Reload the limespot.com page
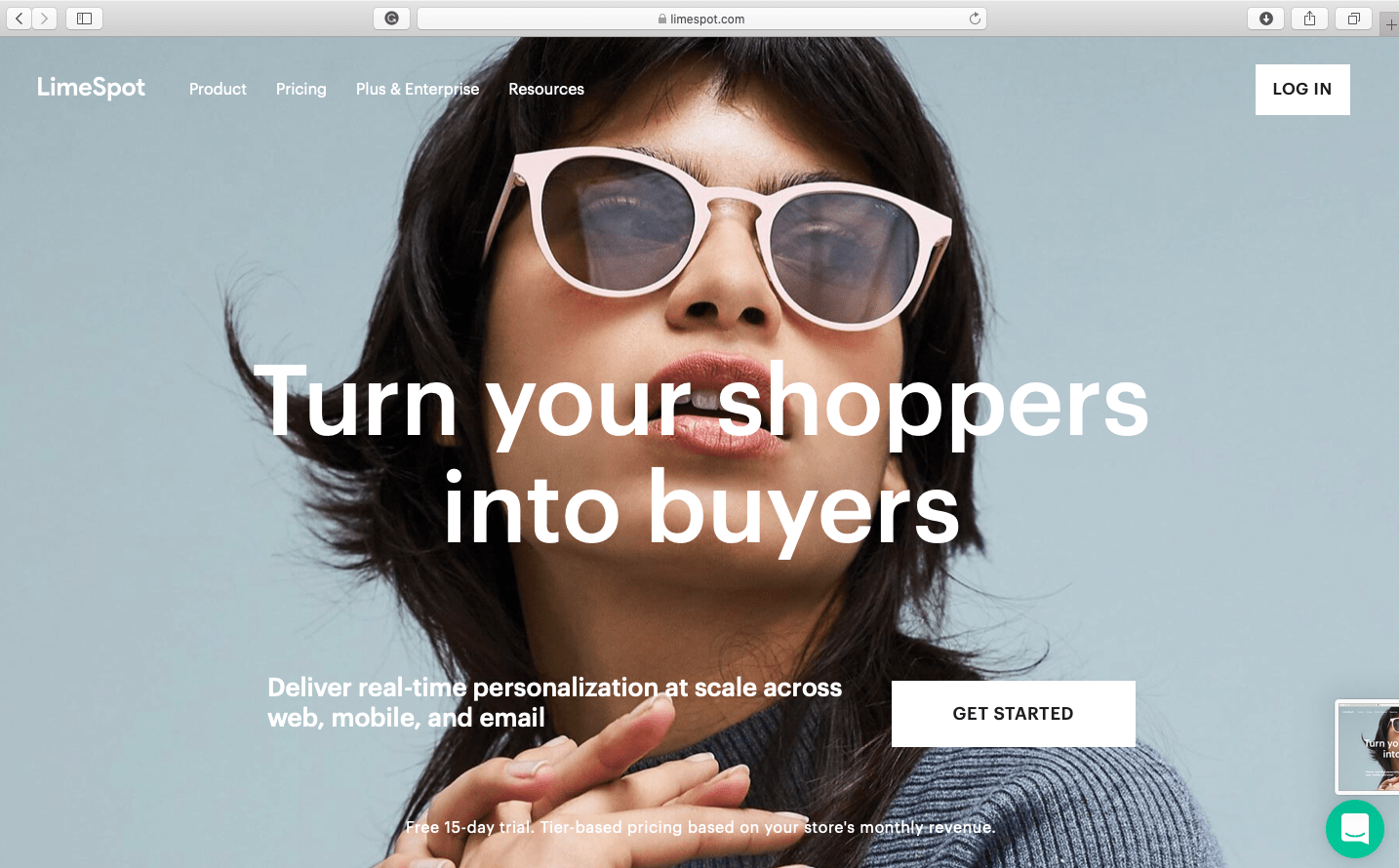 (x=975, y=19)
